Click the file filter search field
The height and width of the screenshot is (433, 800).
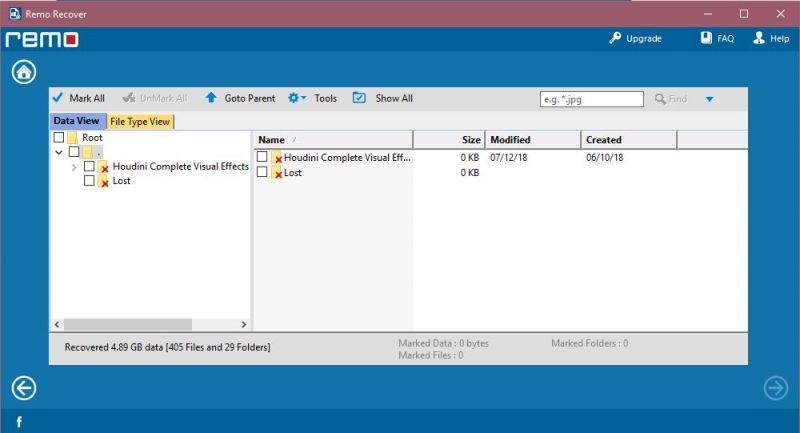[592, 99]
